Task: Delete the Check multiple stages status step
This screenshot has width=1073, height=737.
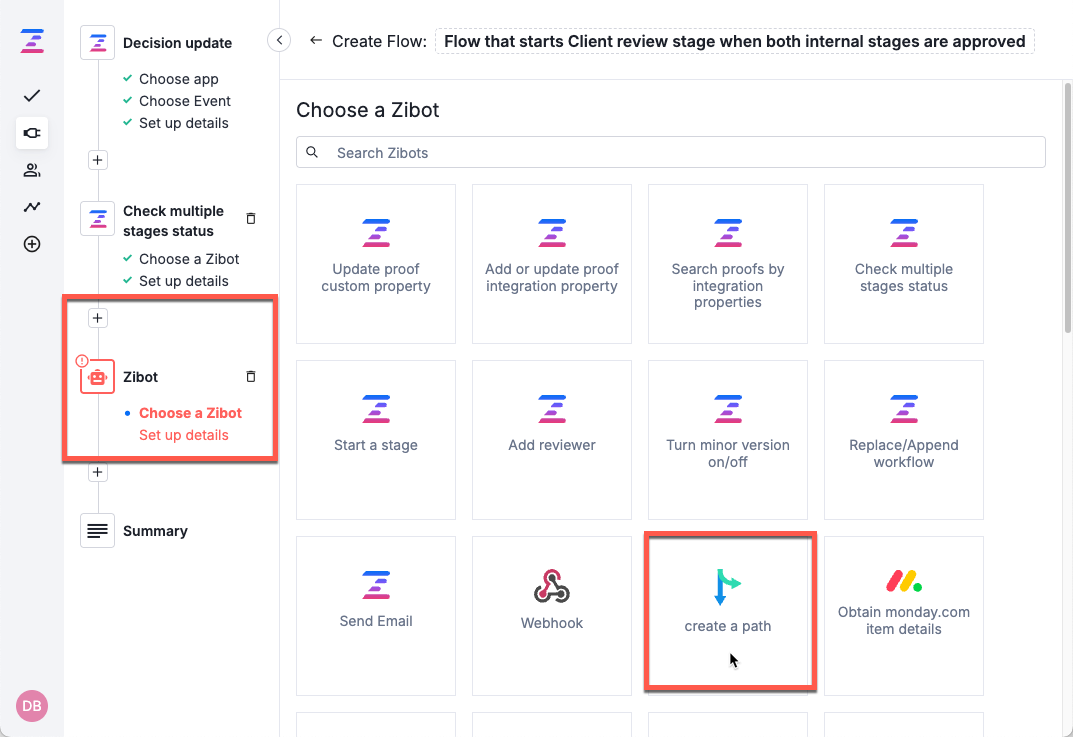Action: click(x=251, y=218)
